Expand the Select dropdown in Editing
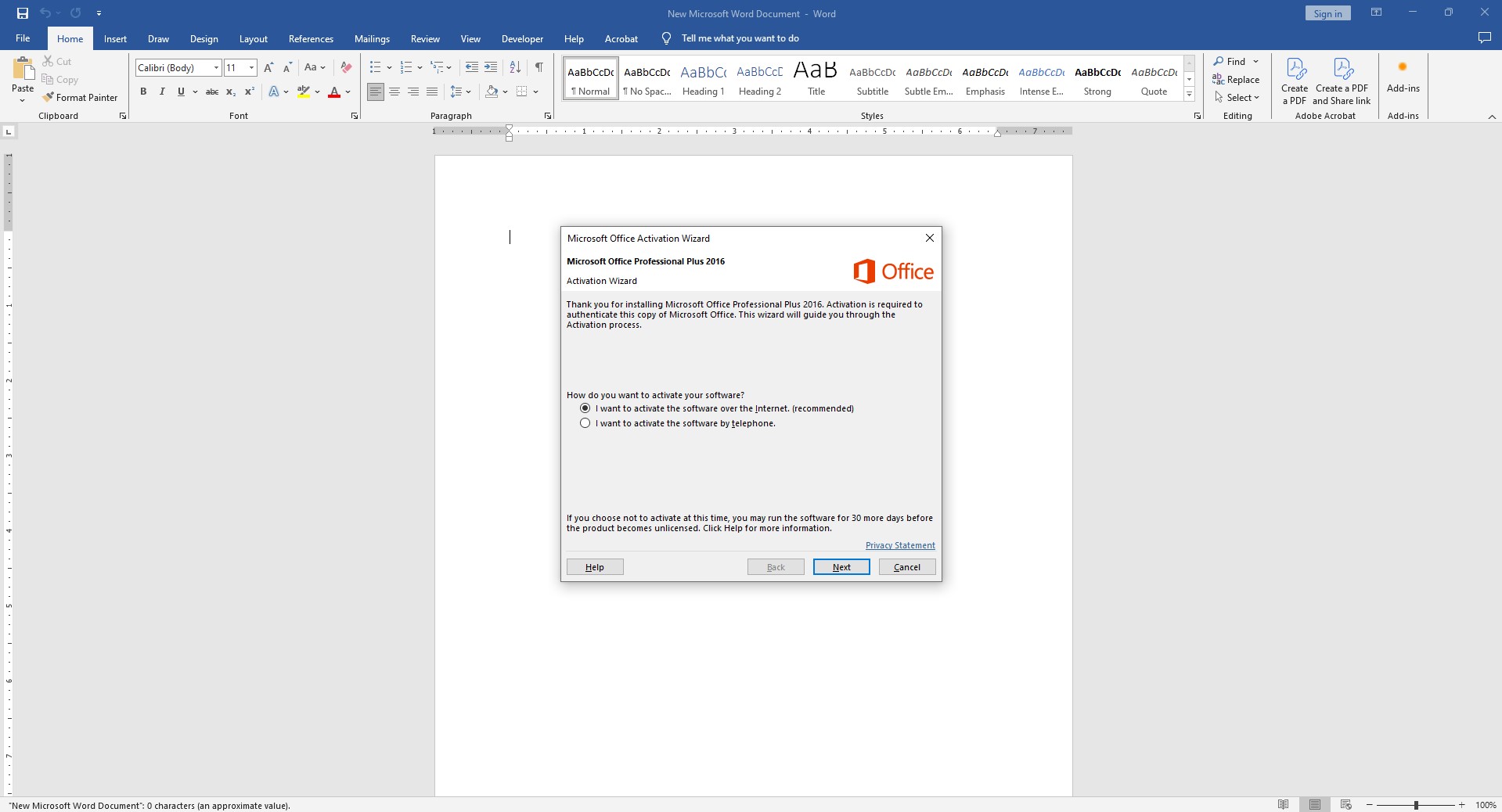The width and height of the screenshot is (1502, 812). tap(1237, 98)
